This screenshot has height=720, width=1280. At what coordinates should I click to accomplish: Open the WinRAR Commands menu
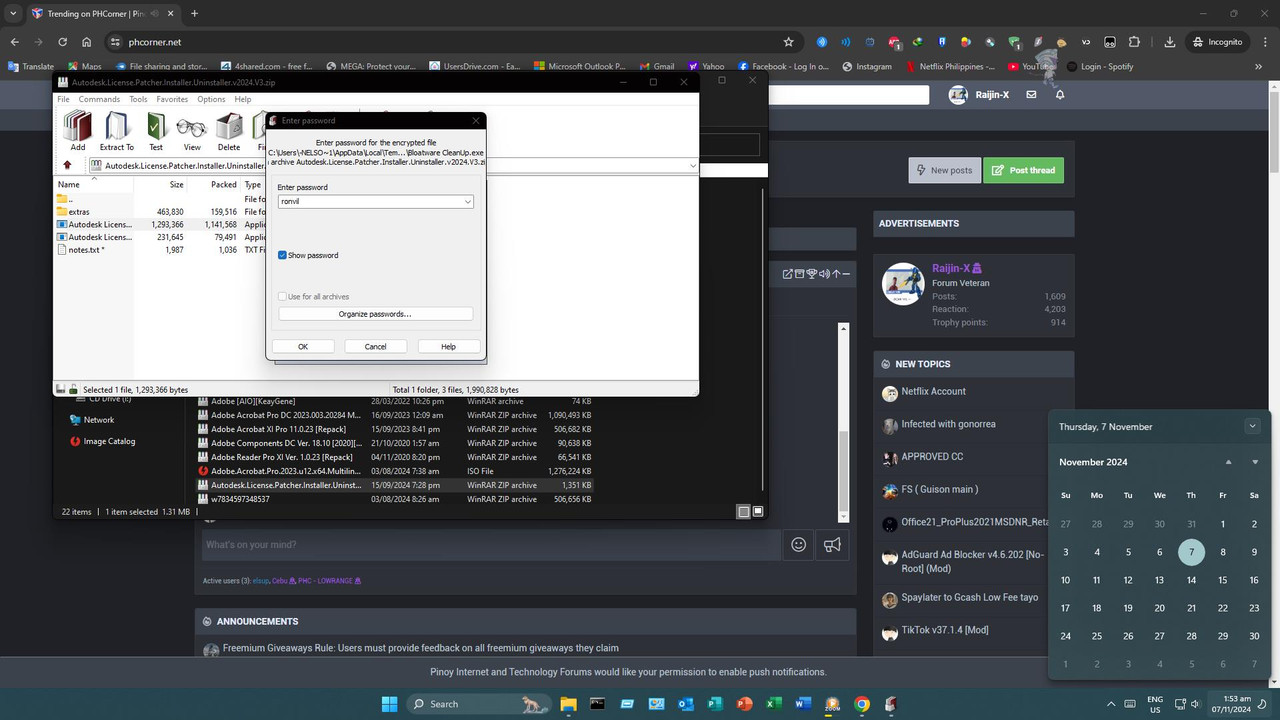(x=99, y=99)
